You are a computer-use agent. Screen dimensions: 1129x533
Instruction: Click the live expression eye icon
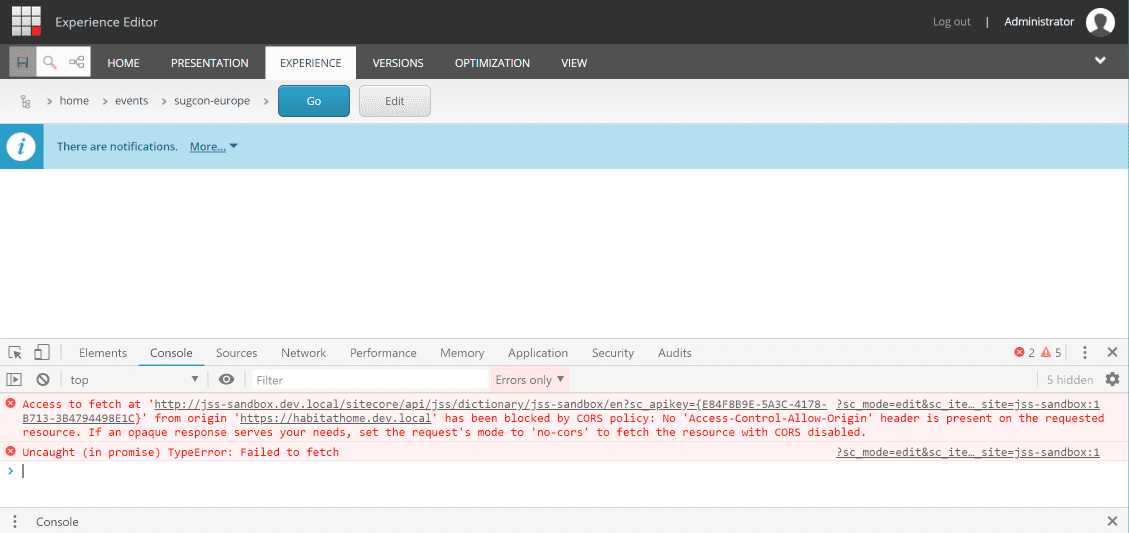coord(227,380)
